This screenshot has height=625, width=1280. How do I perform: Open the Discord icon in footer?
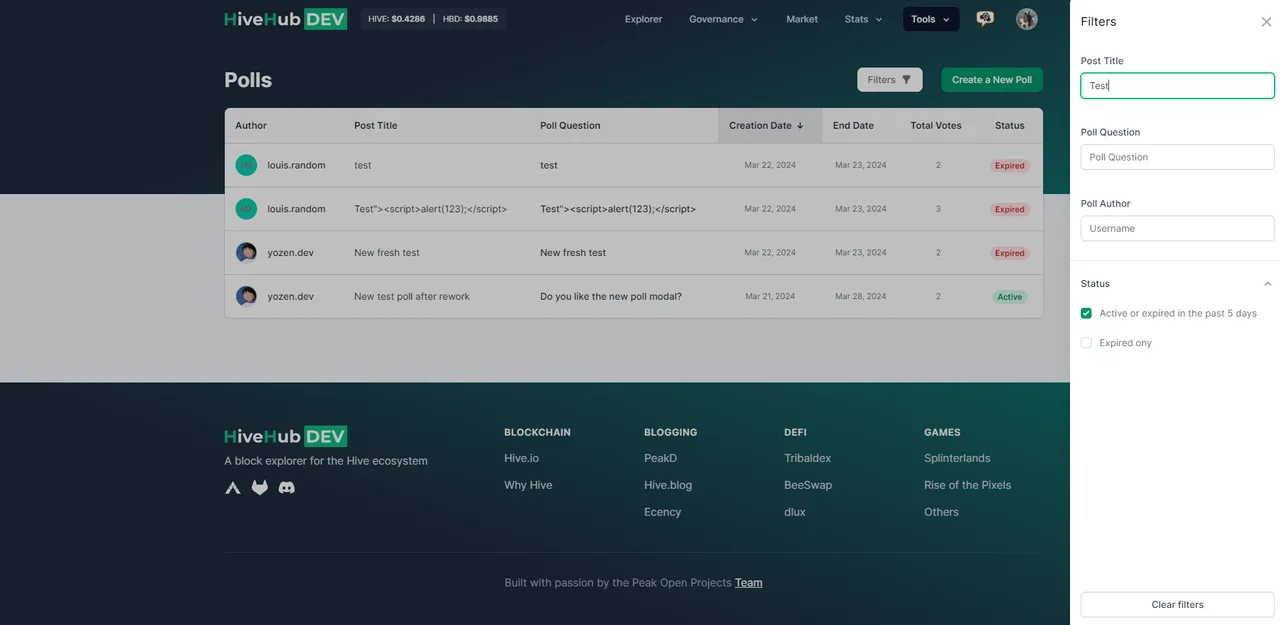click(x=287, y=488)
